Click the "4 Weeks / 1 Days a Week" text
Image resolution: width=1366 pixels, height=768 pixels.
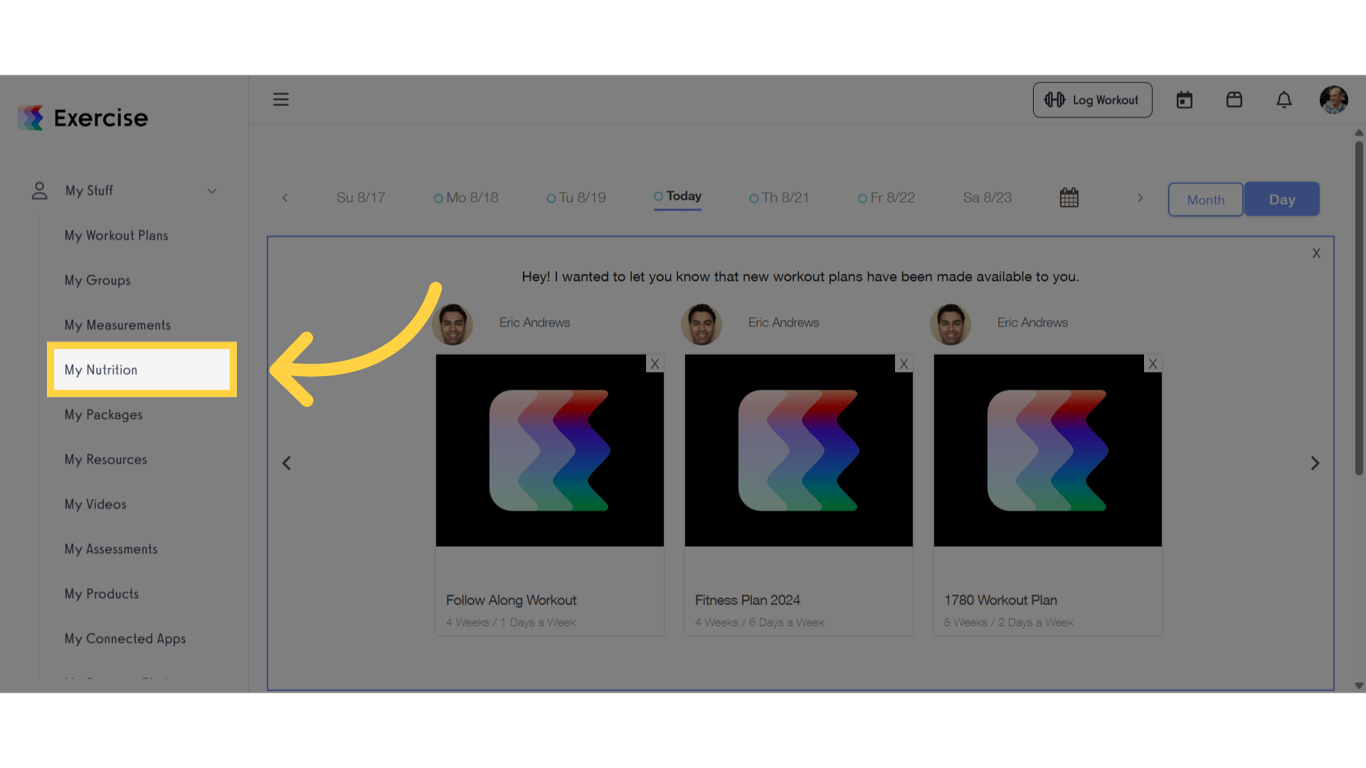(x=511, y=622)
